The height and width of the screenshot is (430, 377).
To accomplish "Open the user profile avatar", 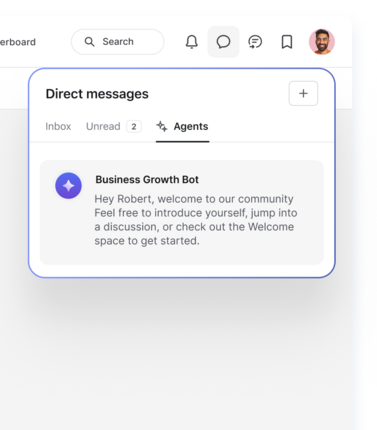I will click(x=322, y=42).
